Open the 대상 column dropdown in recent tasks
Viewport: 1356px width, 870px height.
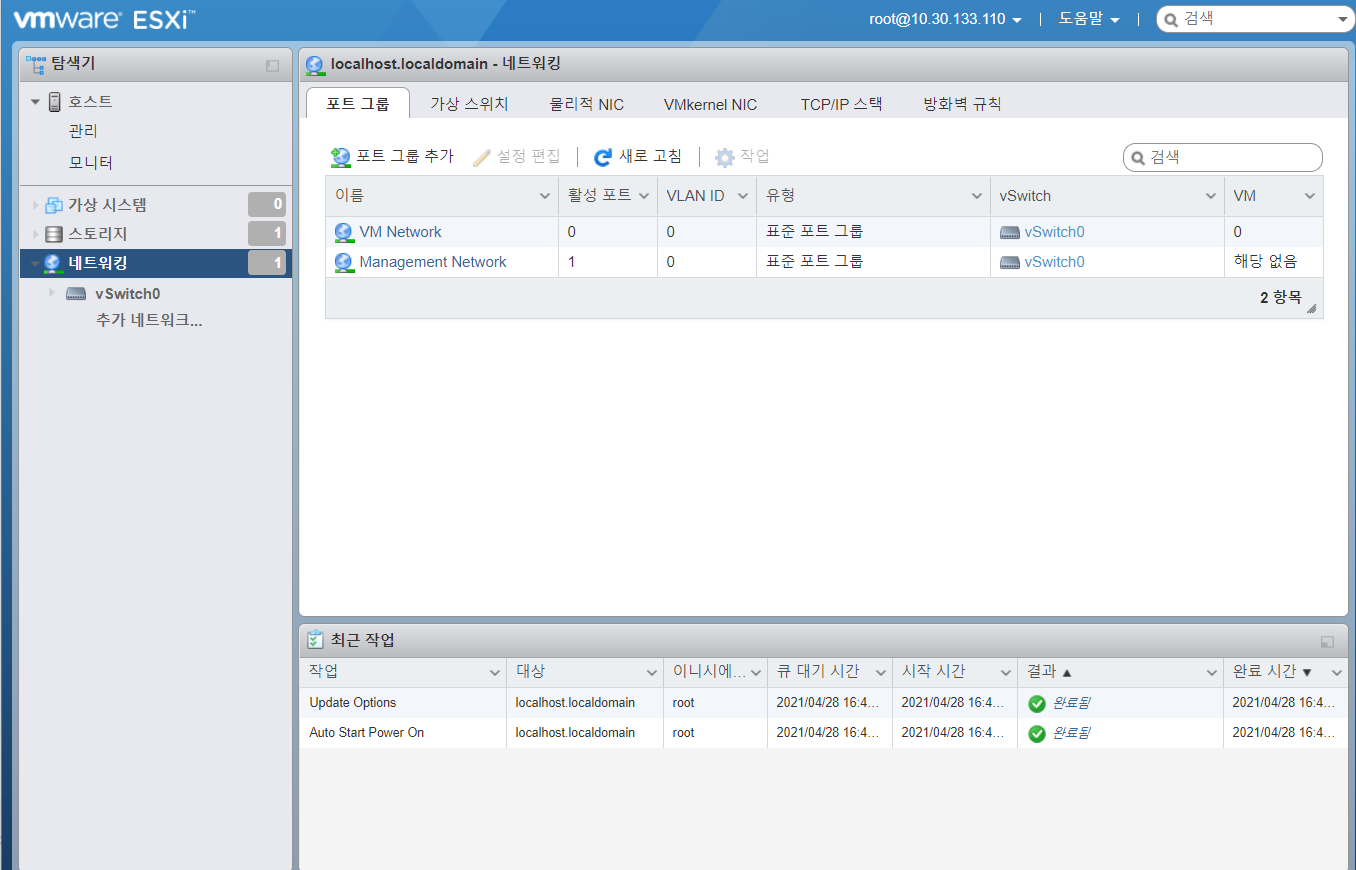pos(651,673)
